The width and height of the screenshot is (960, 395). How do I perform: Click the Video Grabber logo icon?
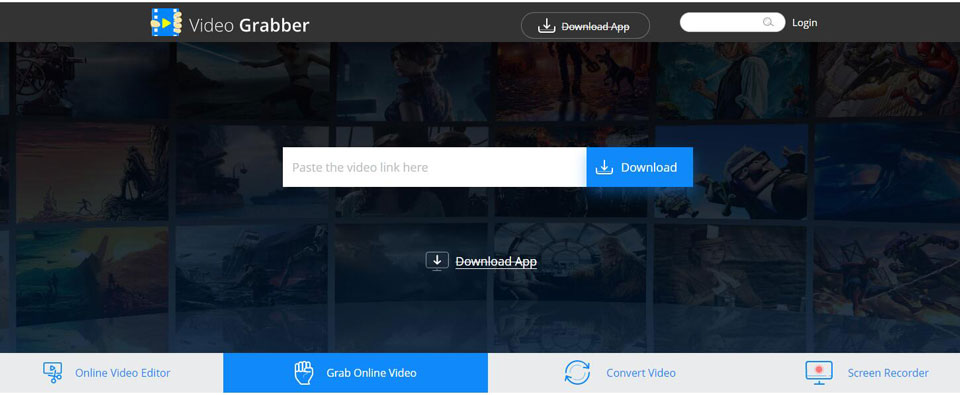click(x=167, y=22)
